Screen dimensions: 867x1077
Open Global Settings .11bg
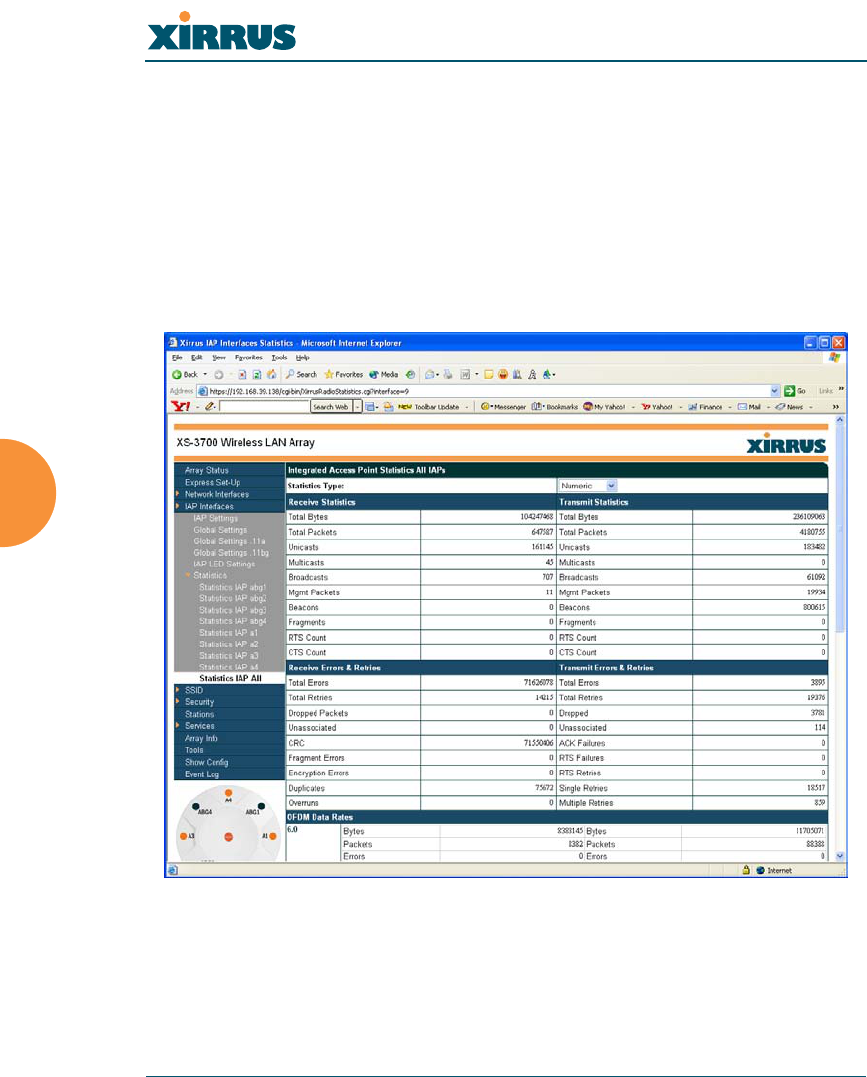tap(231, 553)
